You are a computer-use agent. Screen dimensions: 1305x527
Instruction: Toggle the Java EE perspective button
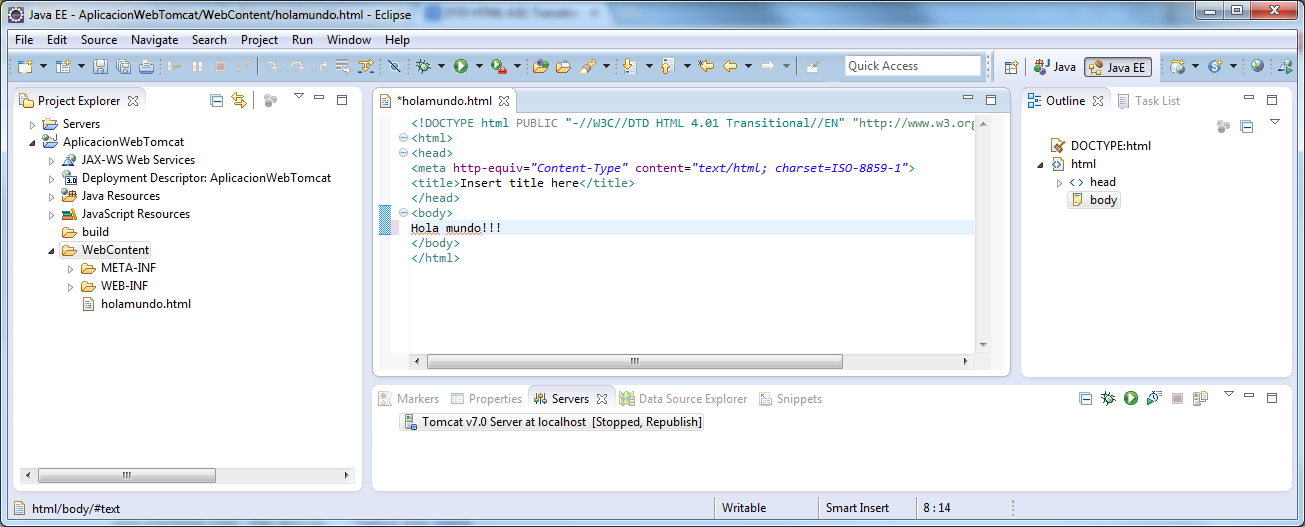coord(1118,67)
